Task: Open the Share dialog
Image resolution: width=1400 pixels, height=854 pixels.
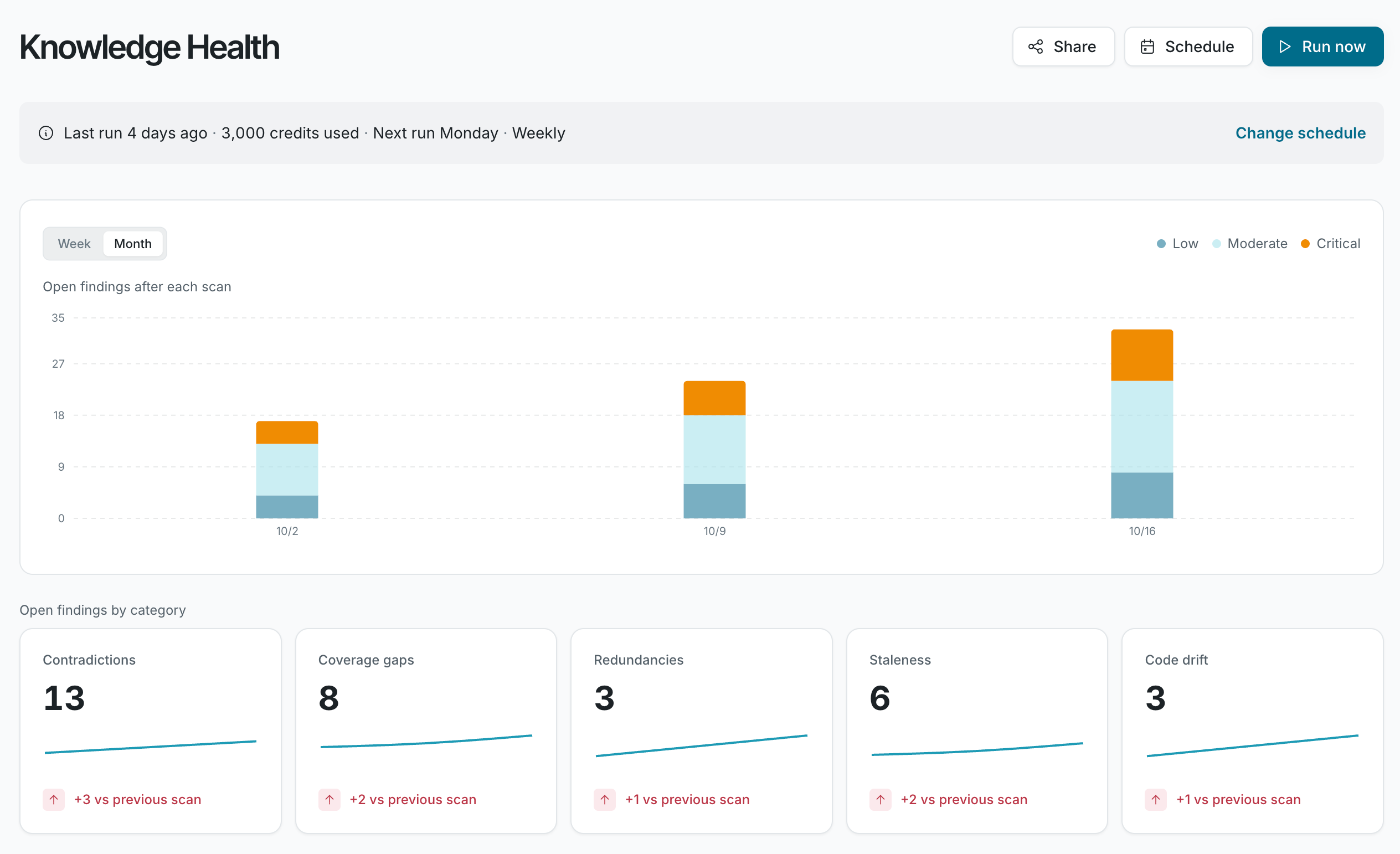Action: coord(1063,47)
